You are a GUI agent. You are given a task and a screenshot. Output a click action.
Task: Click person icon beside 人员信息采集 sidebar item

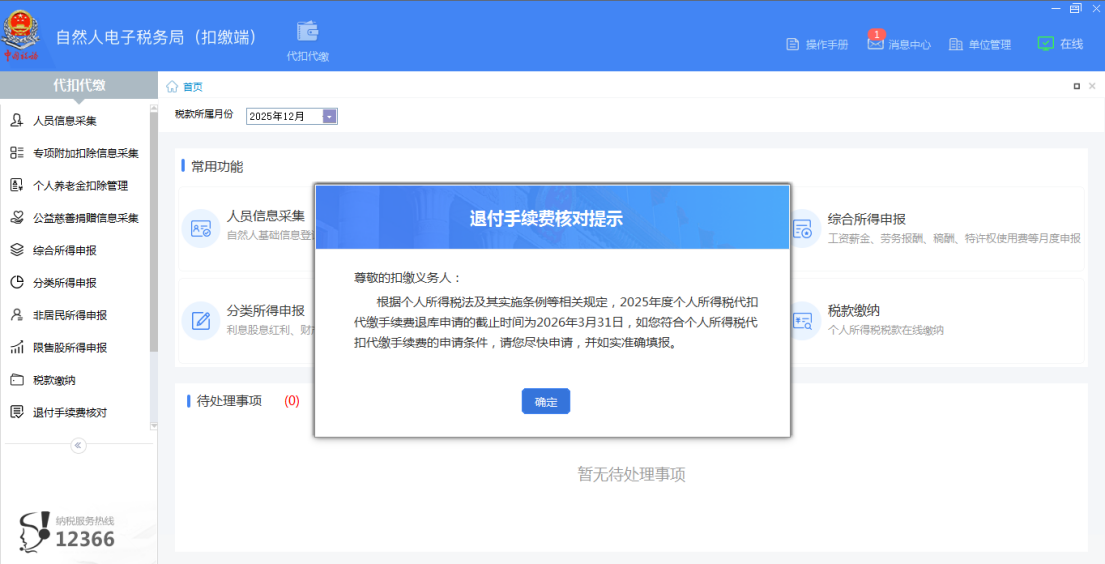(17, 121)
